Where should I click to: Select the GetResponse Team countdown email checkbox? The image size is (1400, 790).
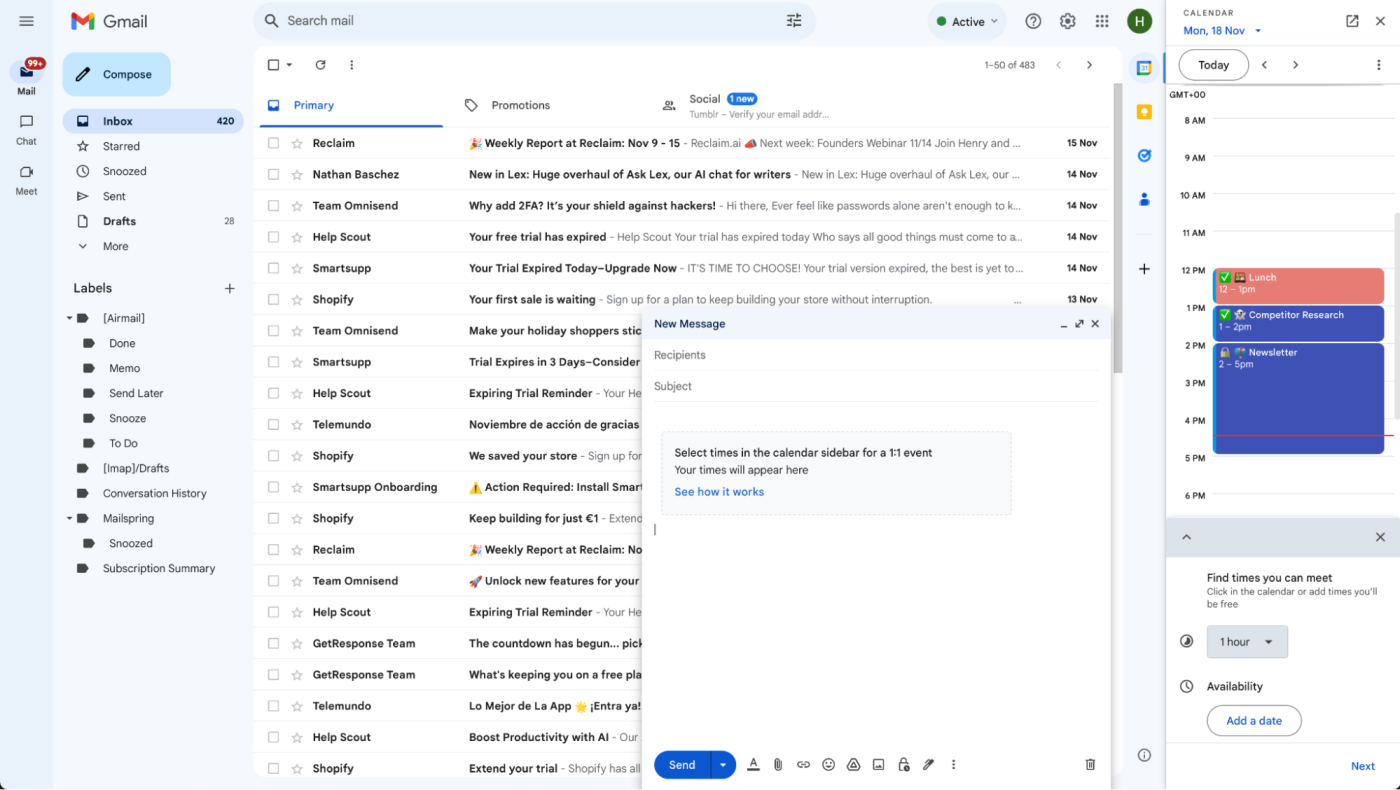click(x=273, y=643)
